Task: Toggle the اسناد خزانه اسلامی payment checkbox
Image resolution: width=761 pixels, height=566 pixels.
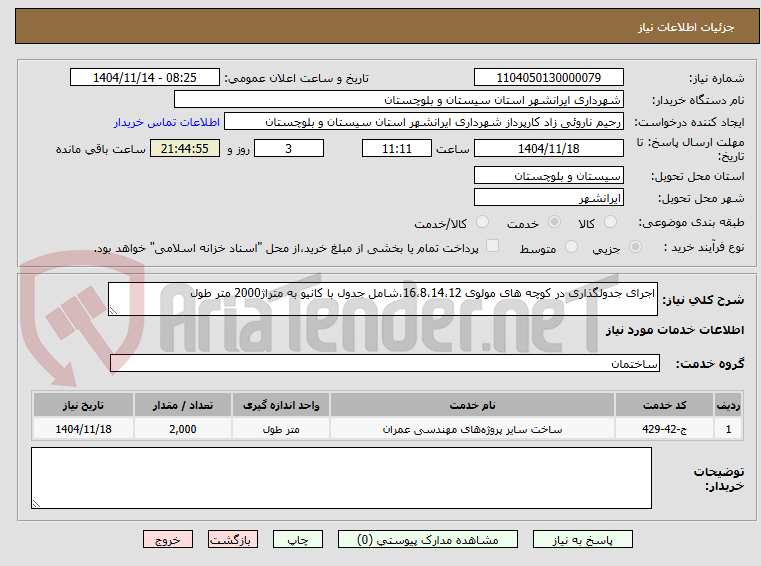Action: click(493, 246)
